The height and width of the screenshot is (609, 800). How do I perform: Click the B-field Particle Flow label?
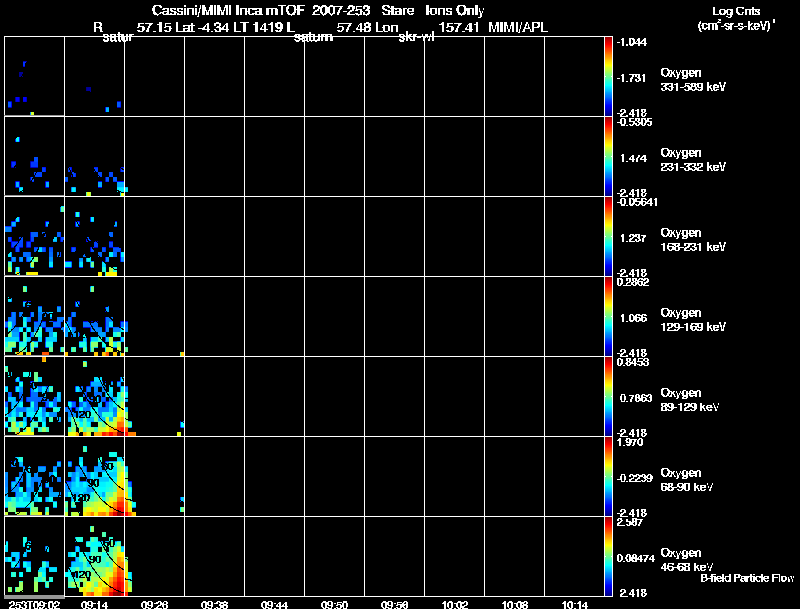747,578
